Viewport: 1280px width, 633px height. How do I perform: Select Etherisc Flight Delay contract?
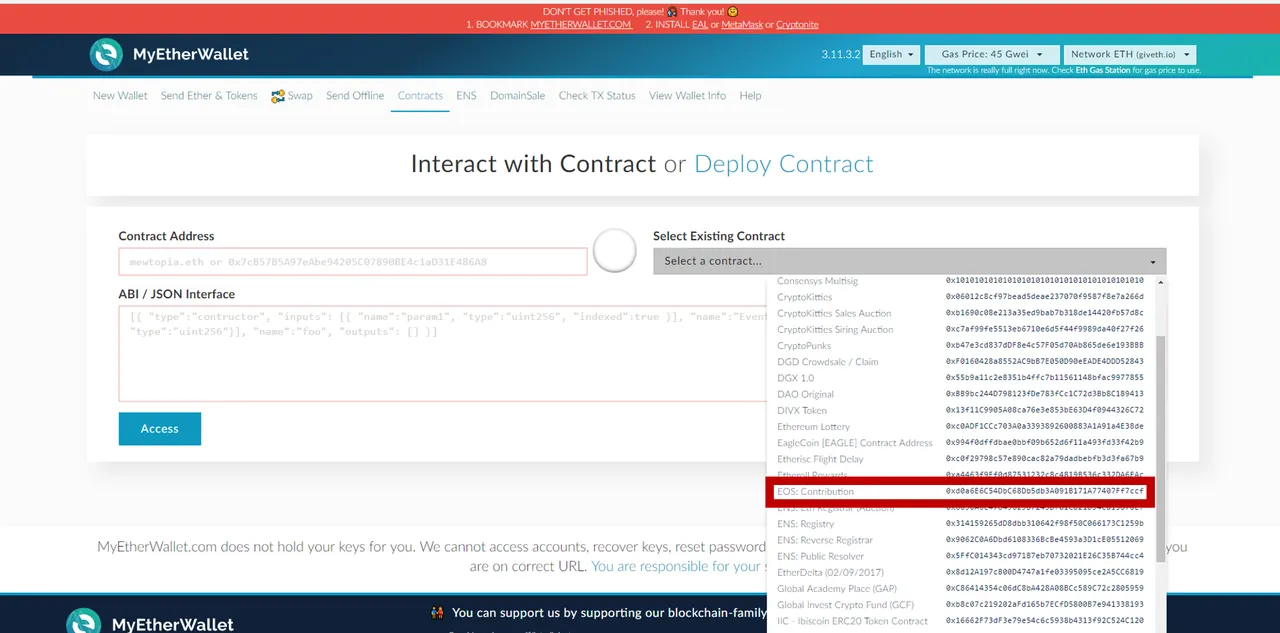click(960, 459)
